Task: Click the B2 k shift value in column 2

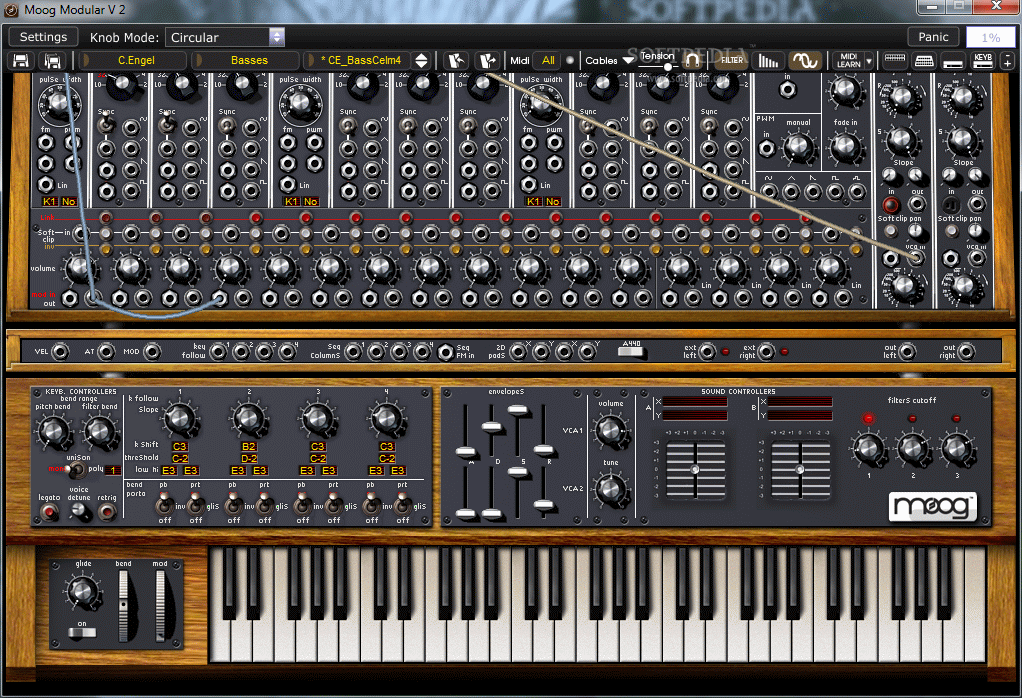Action: [248, 446]
